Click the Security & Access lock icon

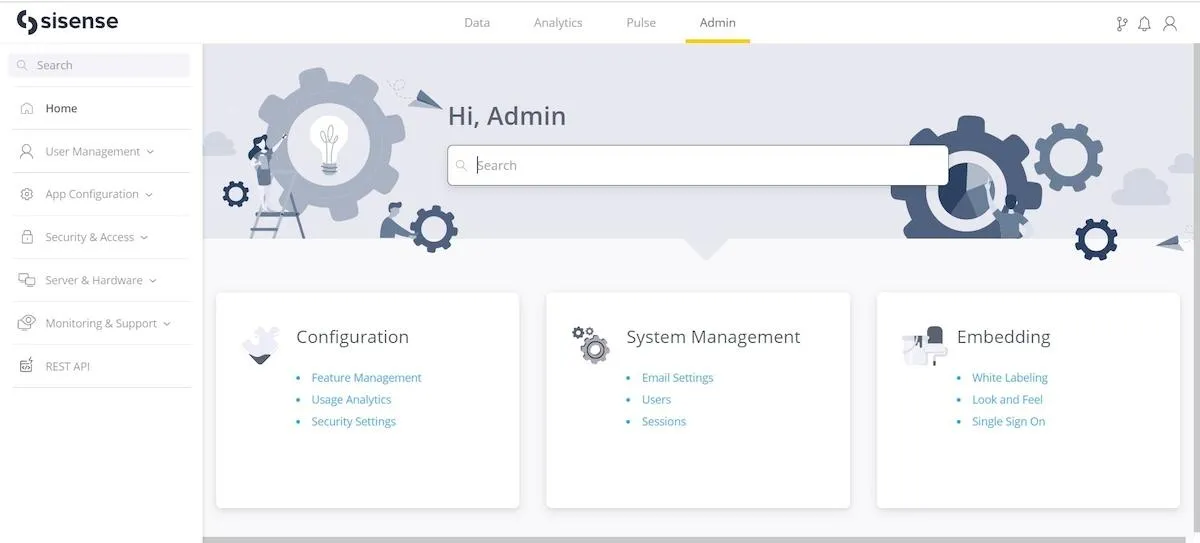click(27, 237)
